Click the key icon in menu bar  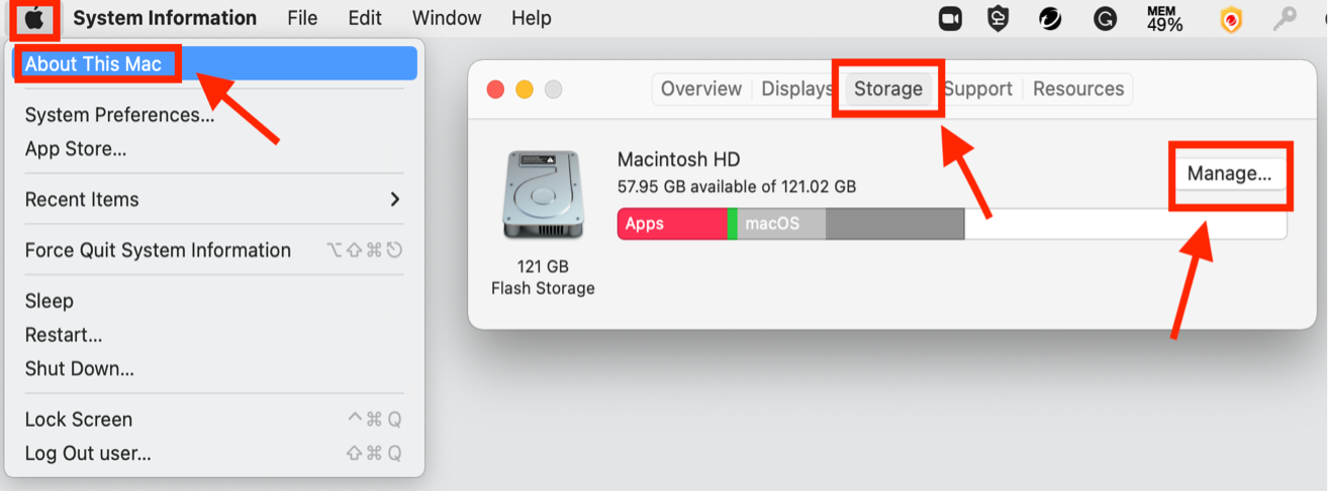click(x=1285, y=18)
